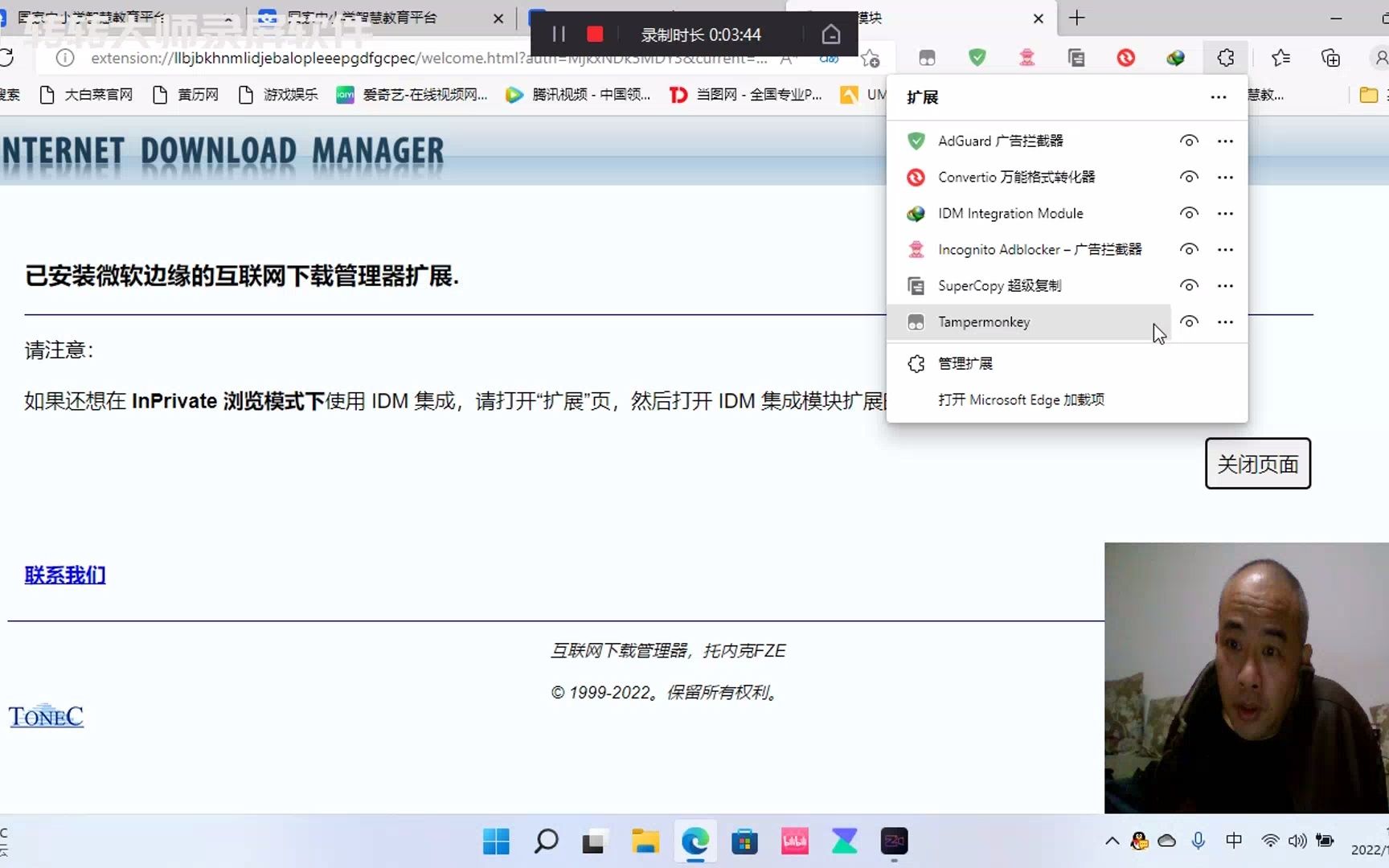Toggle visibility of SuperCopy in toolbar
This screenshot has height=868, width=1389.
[x=1189, y=285]
